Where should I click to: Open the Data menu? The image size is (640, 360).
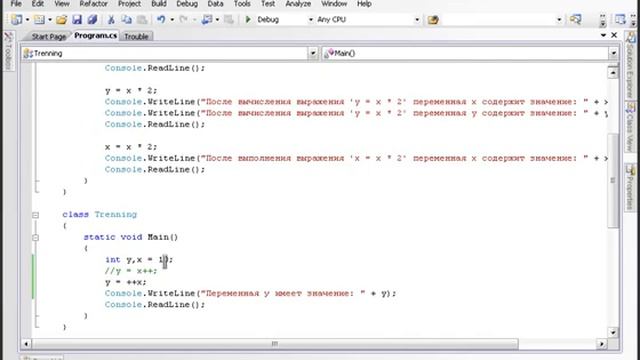click(215, 4)
